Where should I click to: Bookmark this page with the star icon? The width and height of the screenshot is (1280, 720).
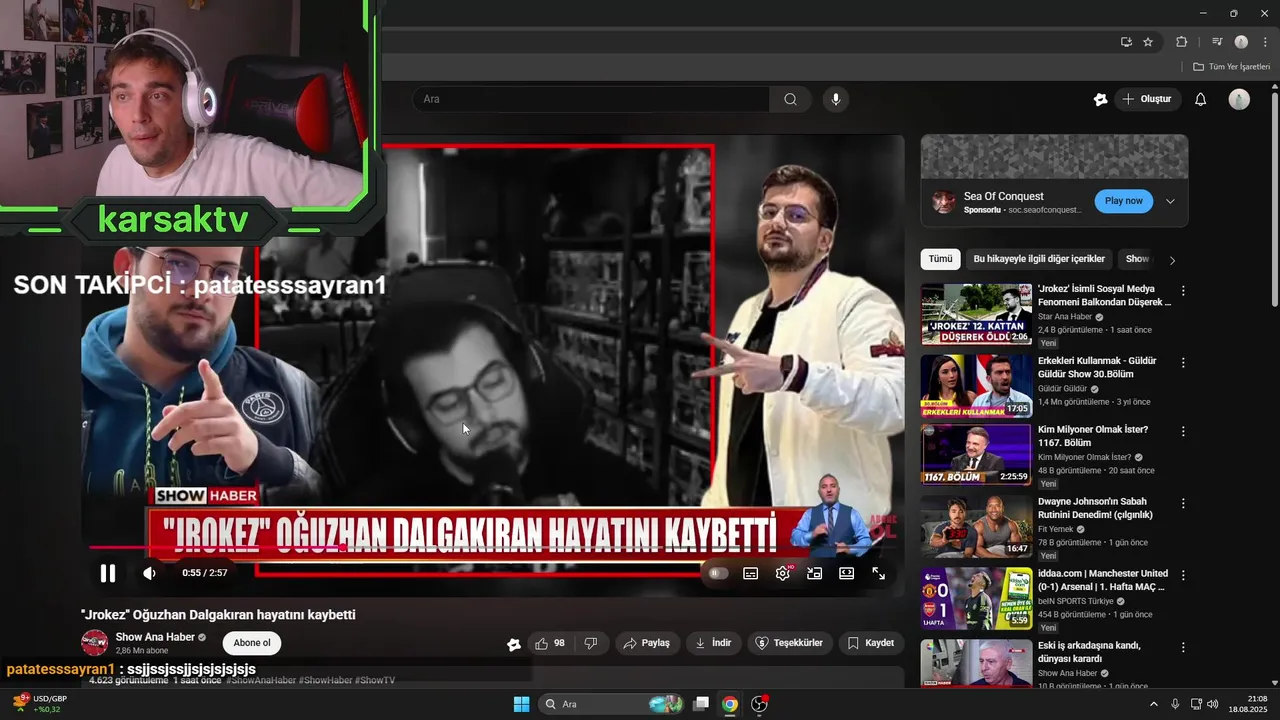(x=1148, y=42)
